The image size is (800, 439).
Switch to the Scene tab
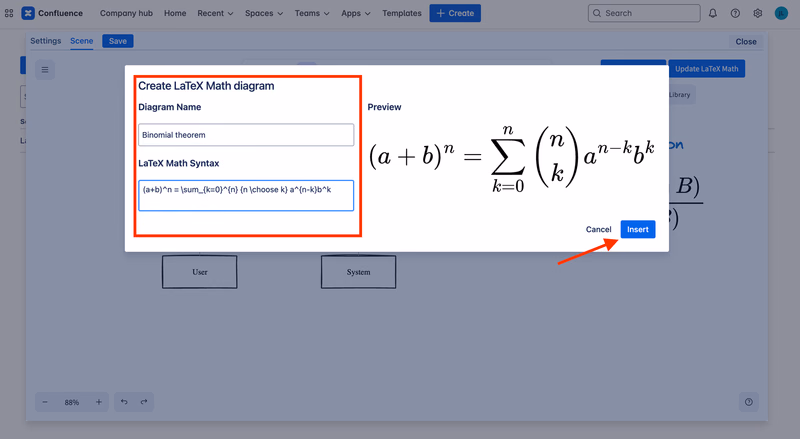coord(82,41)
